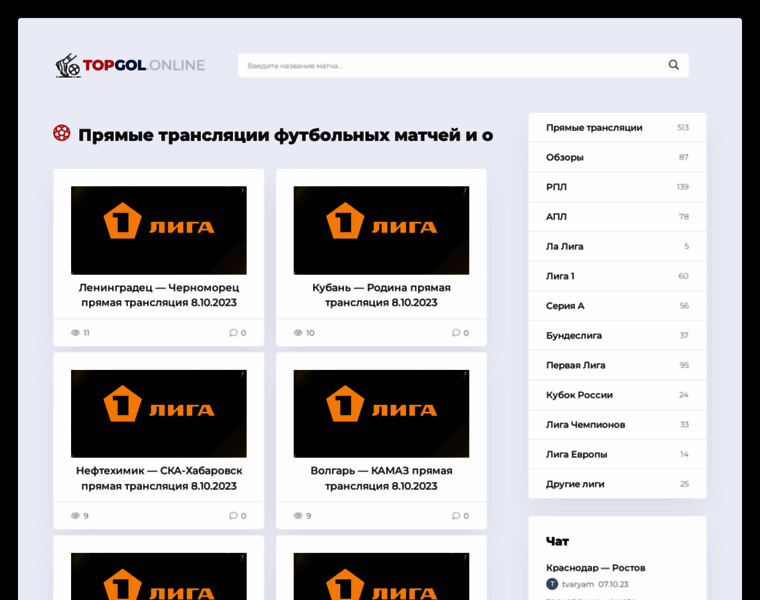
Task: Choose Лига Чемпионов category
Action: (x=617, y=425)
